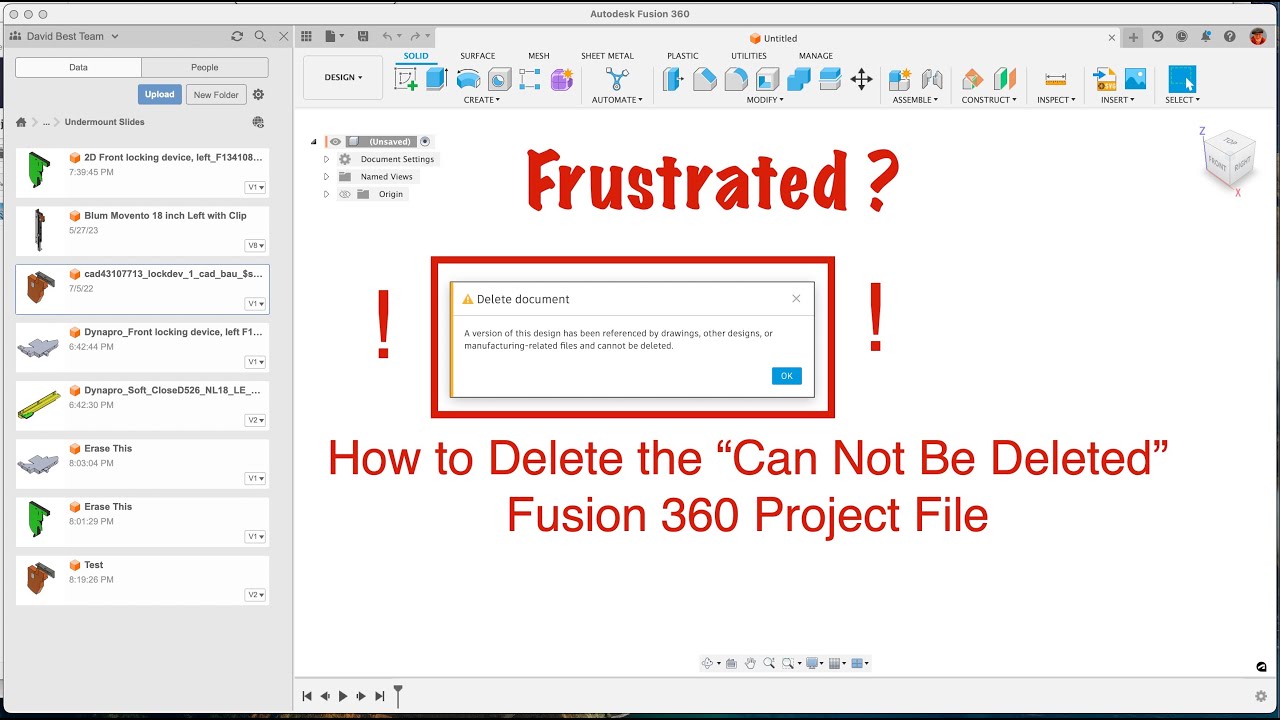Select the Measure ruler tool
This screenshot has height=720, width=1280.
1055,79
